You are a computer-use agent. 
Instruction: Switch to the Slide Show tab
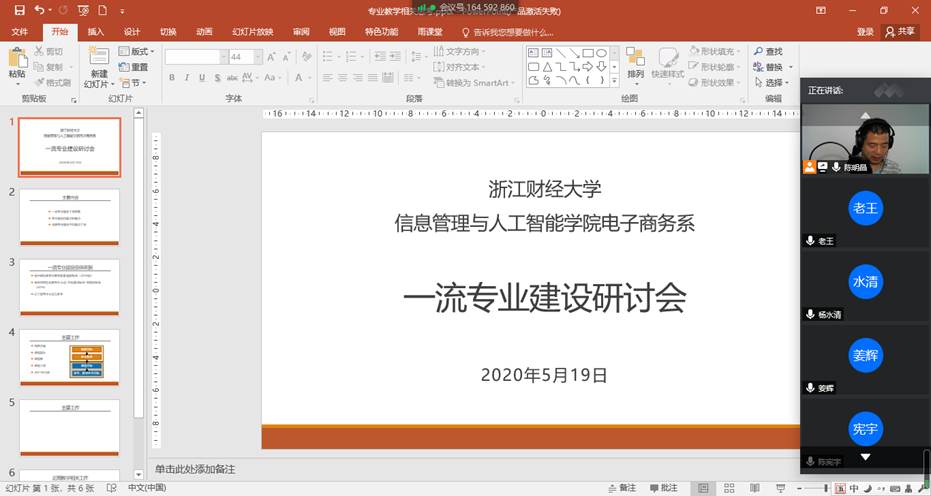tap(253, 32)
